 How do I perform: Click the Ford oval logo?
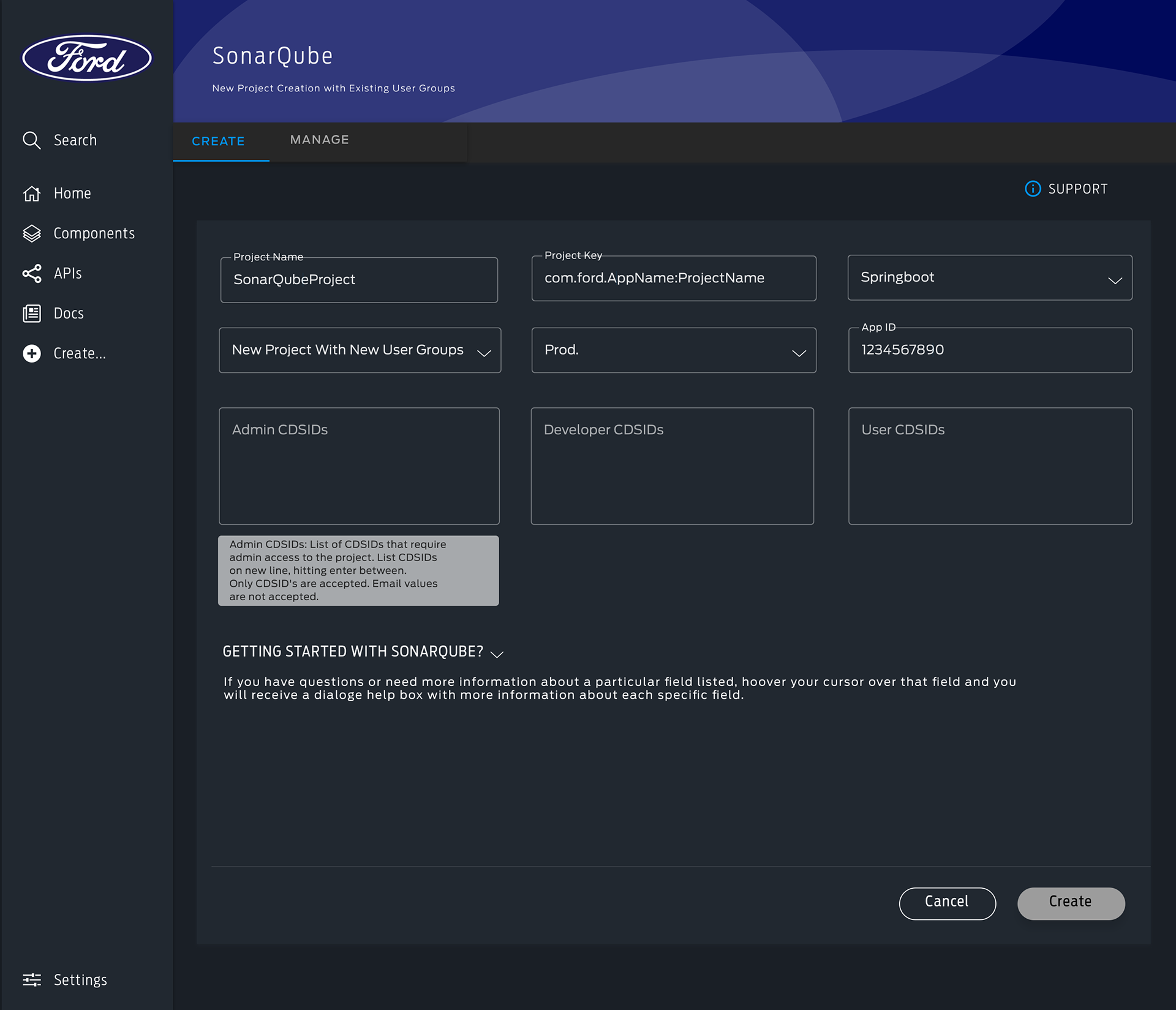[x=87, y=58]
